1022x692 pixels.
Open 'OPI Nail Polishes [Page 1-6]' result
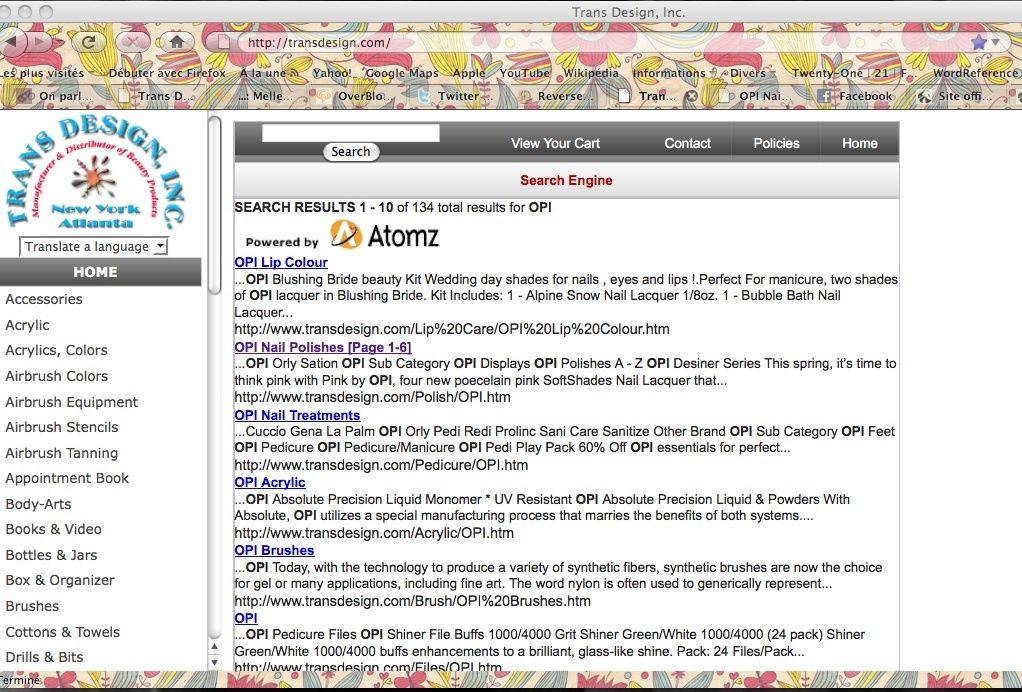323,347
